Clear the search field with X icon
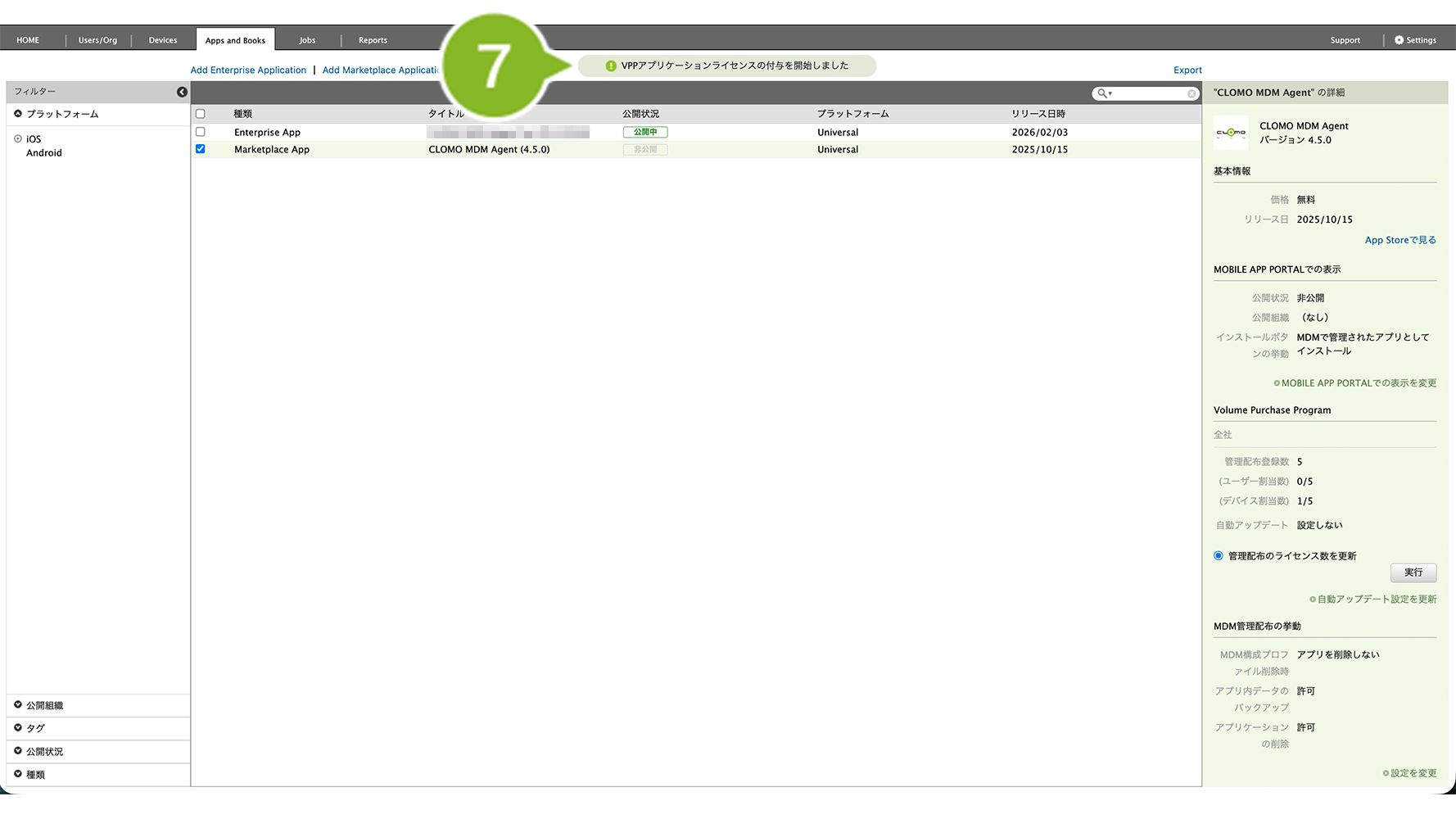Viewport: 1456px width, 819px height. coord(1191,93)
